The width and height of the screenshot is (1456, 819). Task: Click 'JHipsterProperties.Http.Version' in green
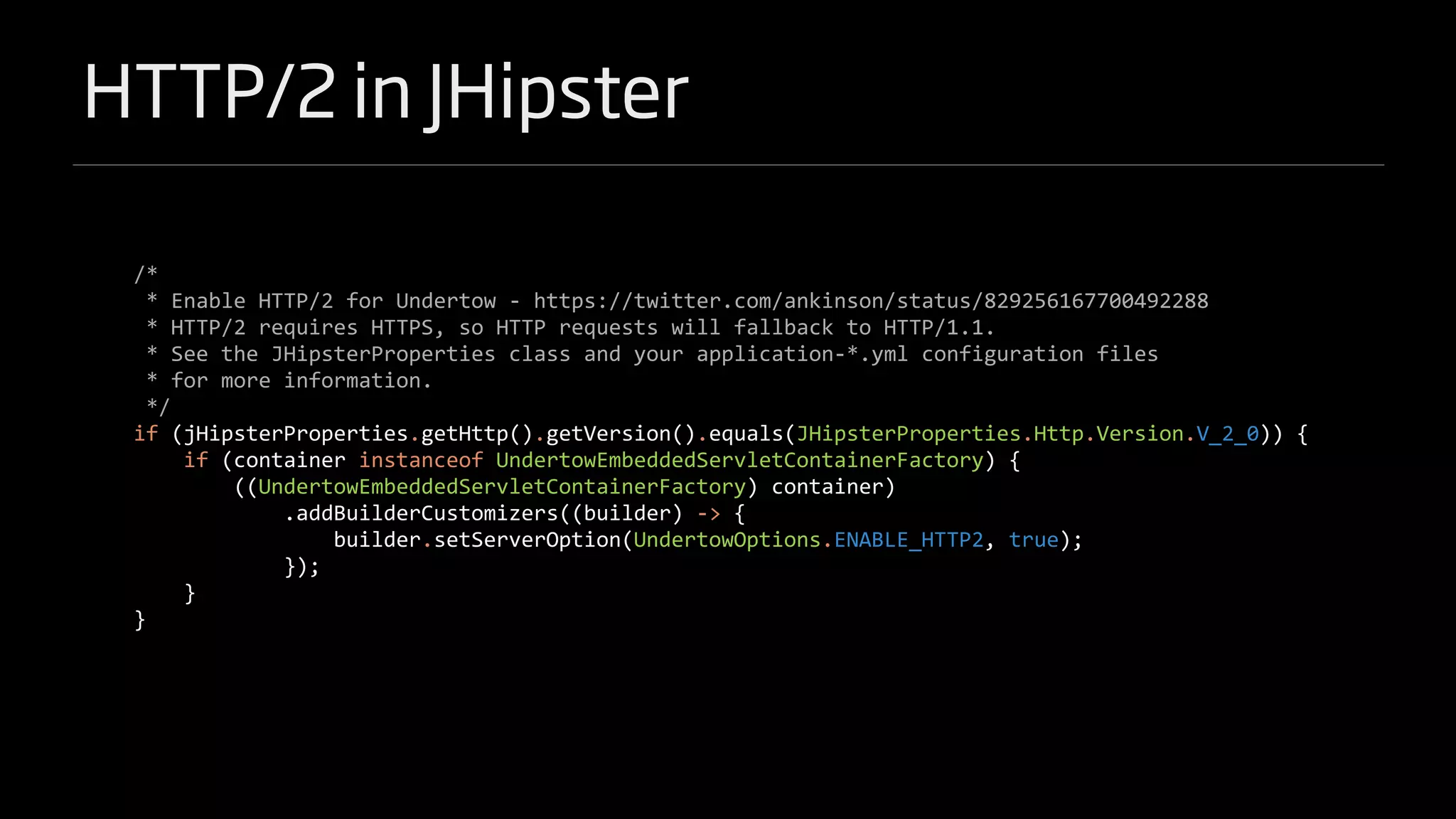tap(990, 434)
